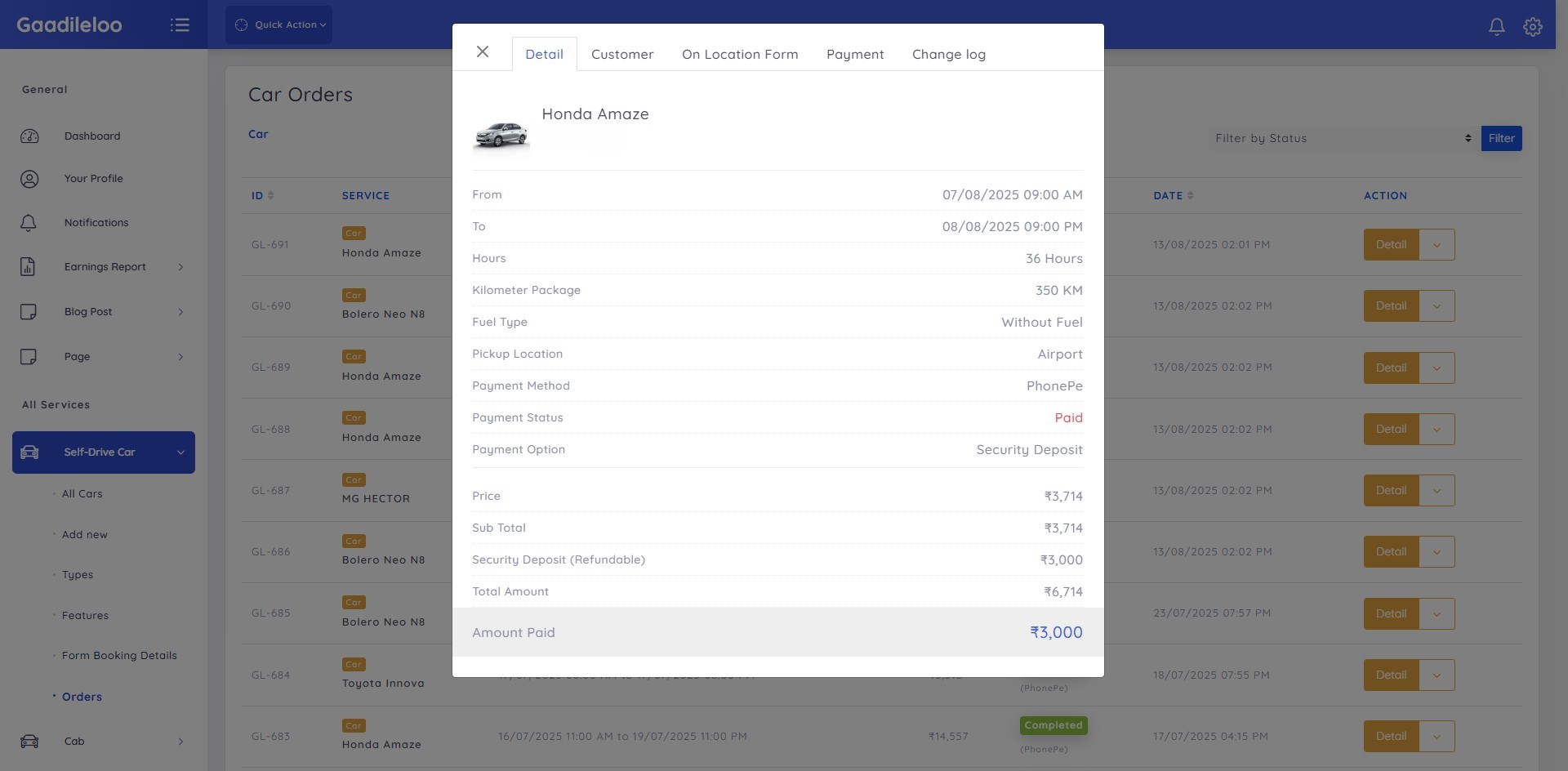
Task: View the Change log tab
Action: click(949, 54)
